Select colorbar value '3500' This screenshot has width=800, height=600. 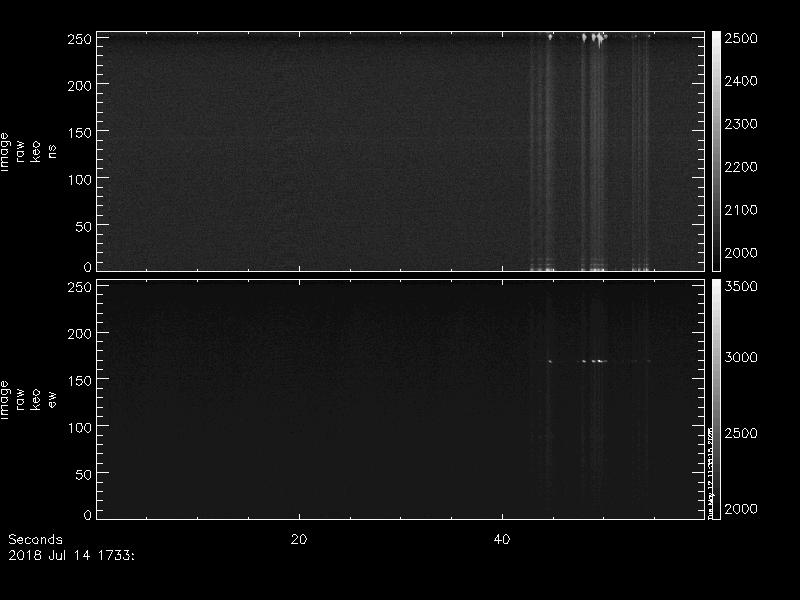(x=741, y=286)
